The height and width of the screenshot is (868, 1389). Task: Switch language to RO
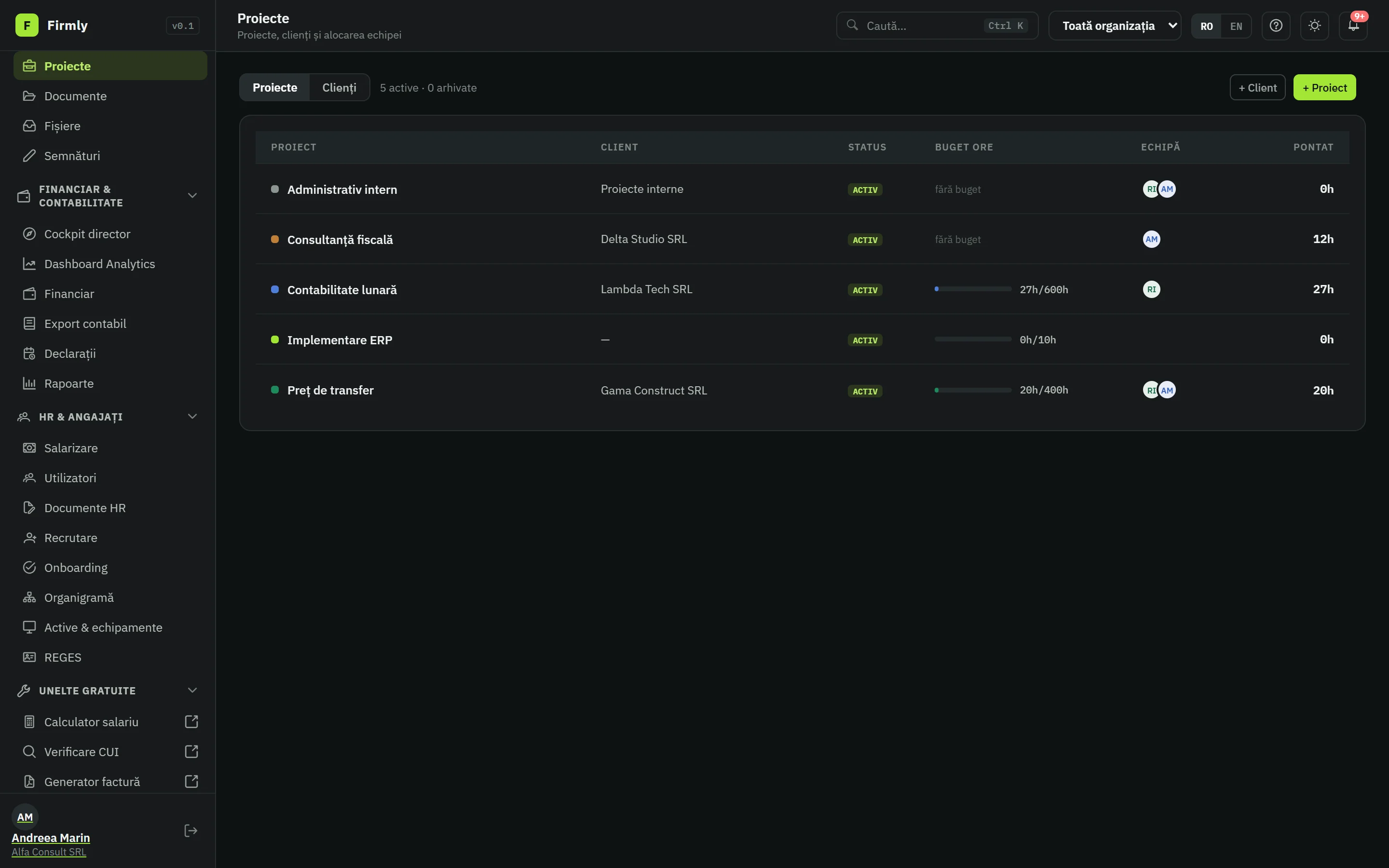[1207, 27]
